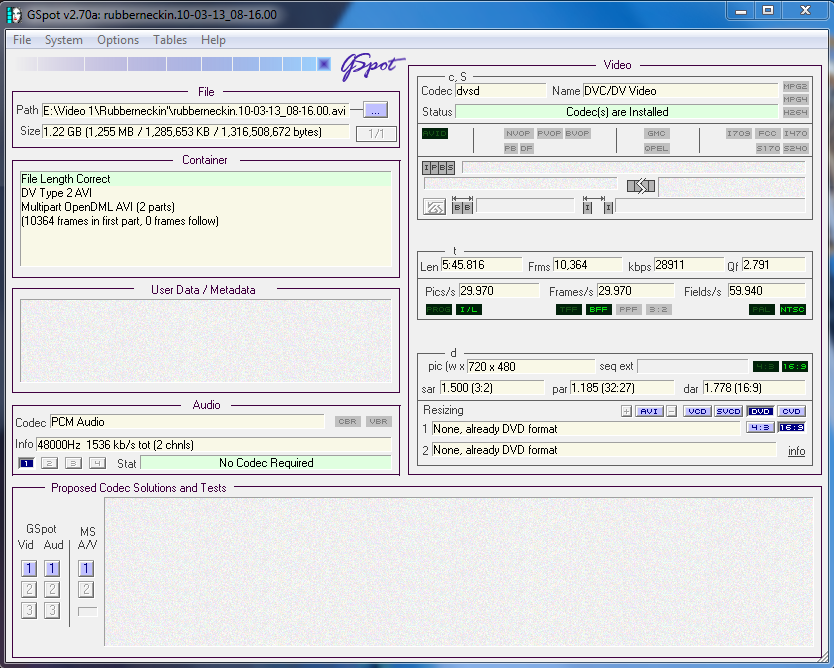Click the green 16:9 aspect indicator beside seq ext
Viewport: 834px width, 668px height.
point(794,366)
